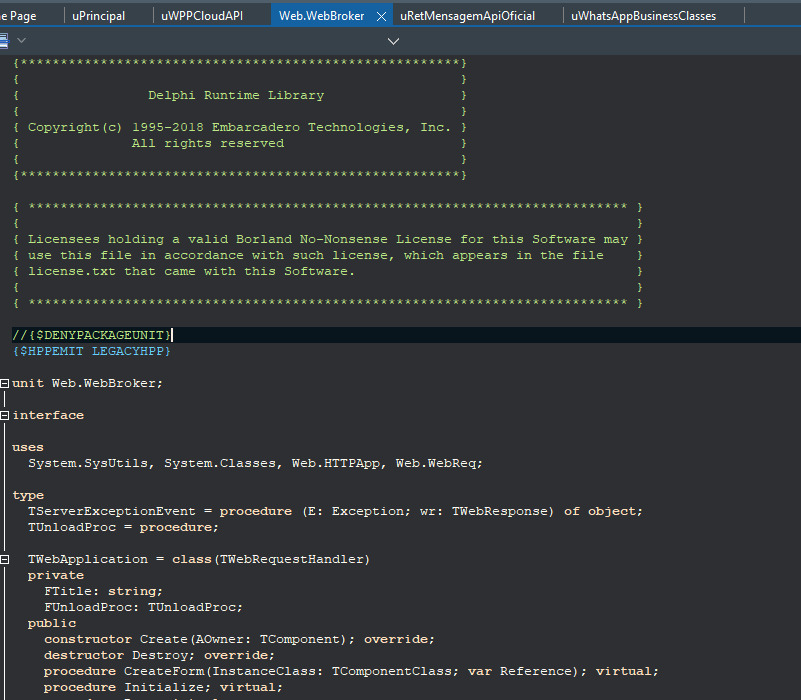Click the navigation icon left of the class dropdown
This screenshot has height=700, width=801.
[3, 41]
